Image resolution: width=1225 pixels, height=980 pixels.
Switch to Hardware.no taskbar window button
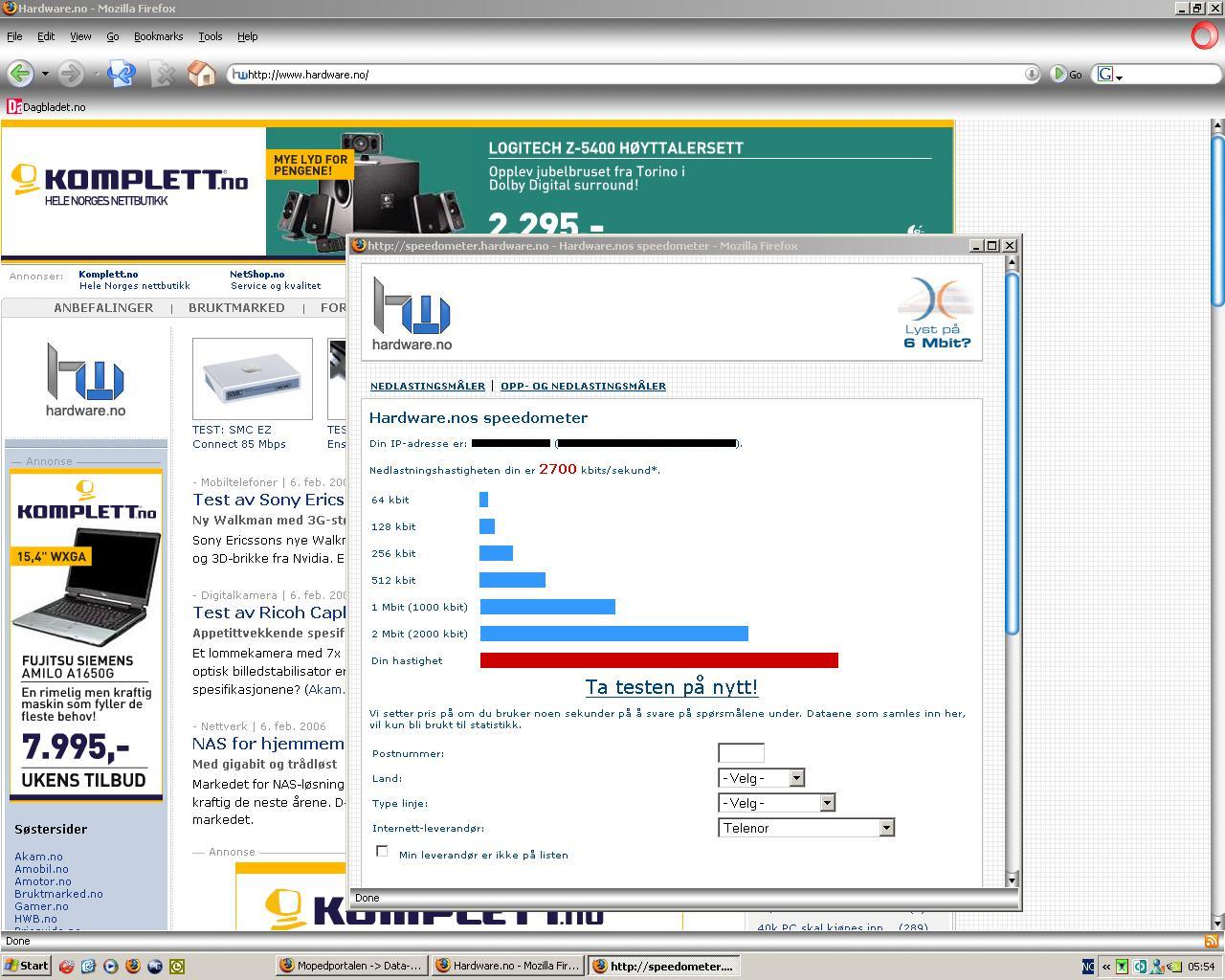click(507, 966)
